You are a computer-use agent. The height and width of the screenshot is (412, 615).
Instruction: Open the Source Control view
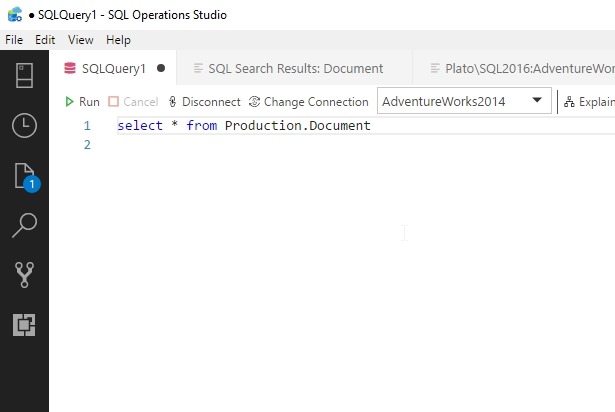tap(24, 275)
